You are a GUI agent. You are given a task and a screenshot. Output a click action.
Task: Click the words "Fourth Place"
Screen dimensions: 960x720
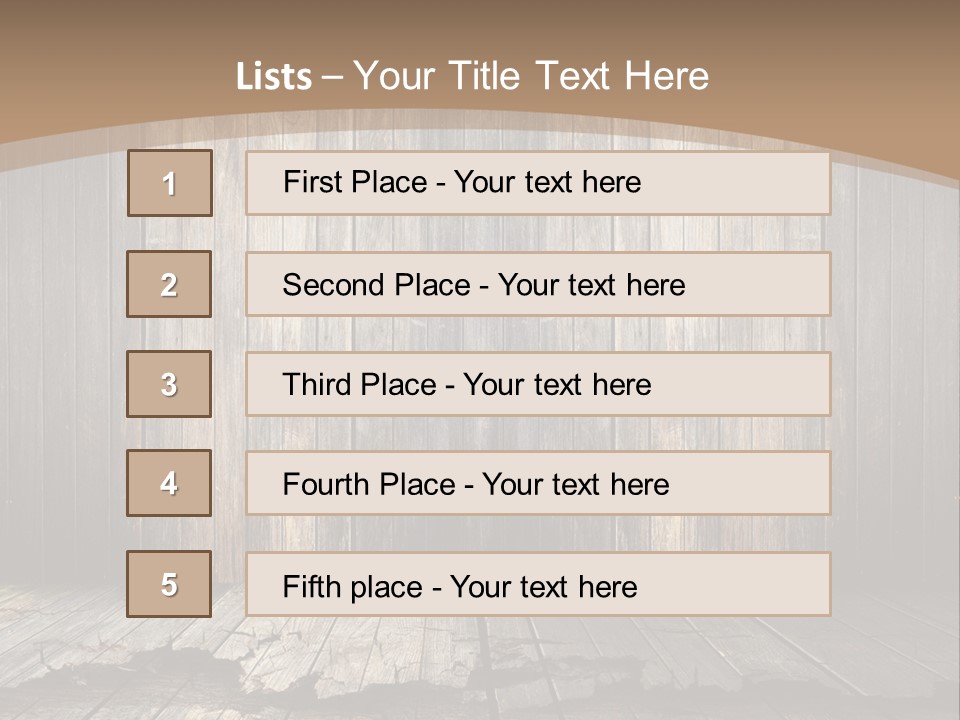pyautogui.click(x=368, y=485)
